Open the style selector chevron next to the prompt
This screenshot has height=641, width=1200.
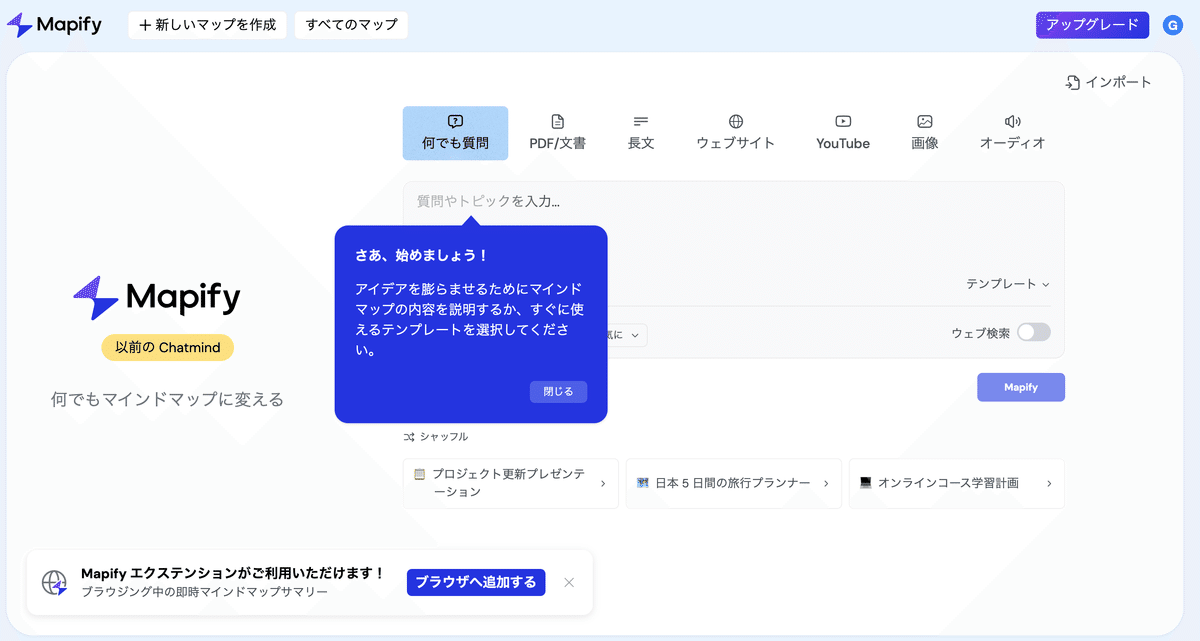click(637, 335)
